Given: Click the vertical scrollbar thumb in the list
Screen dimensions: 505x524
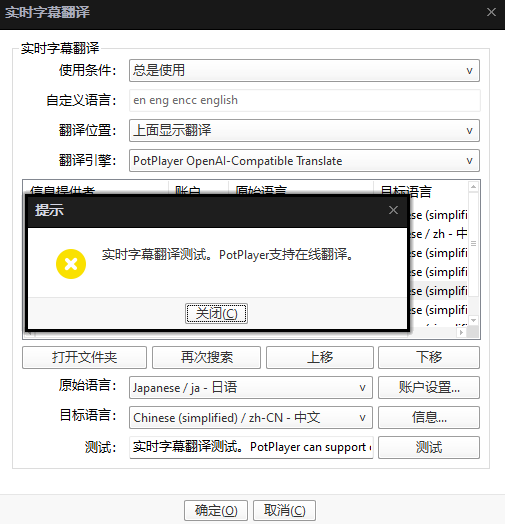Looking at the screenshot, I should click(473, 243).
